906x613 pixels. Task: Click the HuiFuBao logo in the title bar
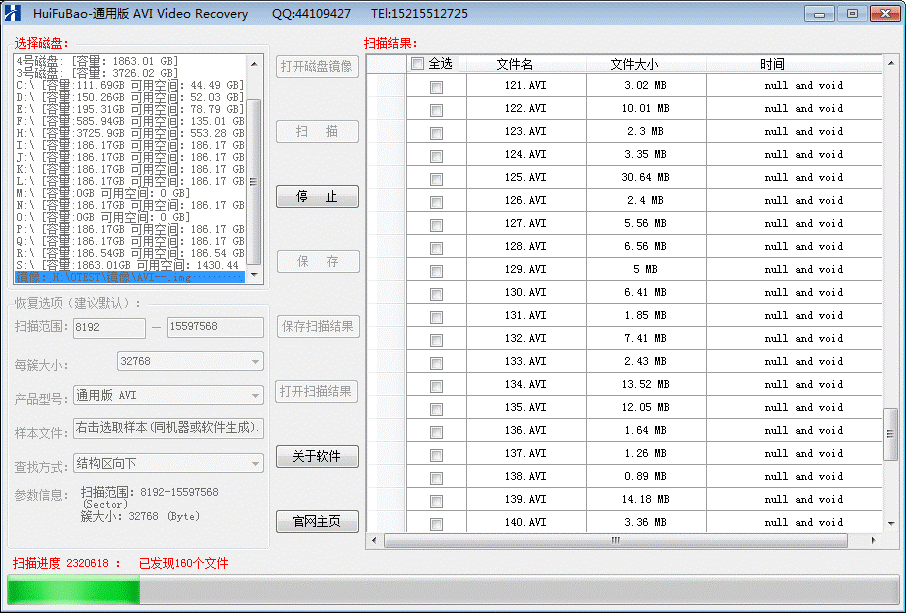pos(11,13)
